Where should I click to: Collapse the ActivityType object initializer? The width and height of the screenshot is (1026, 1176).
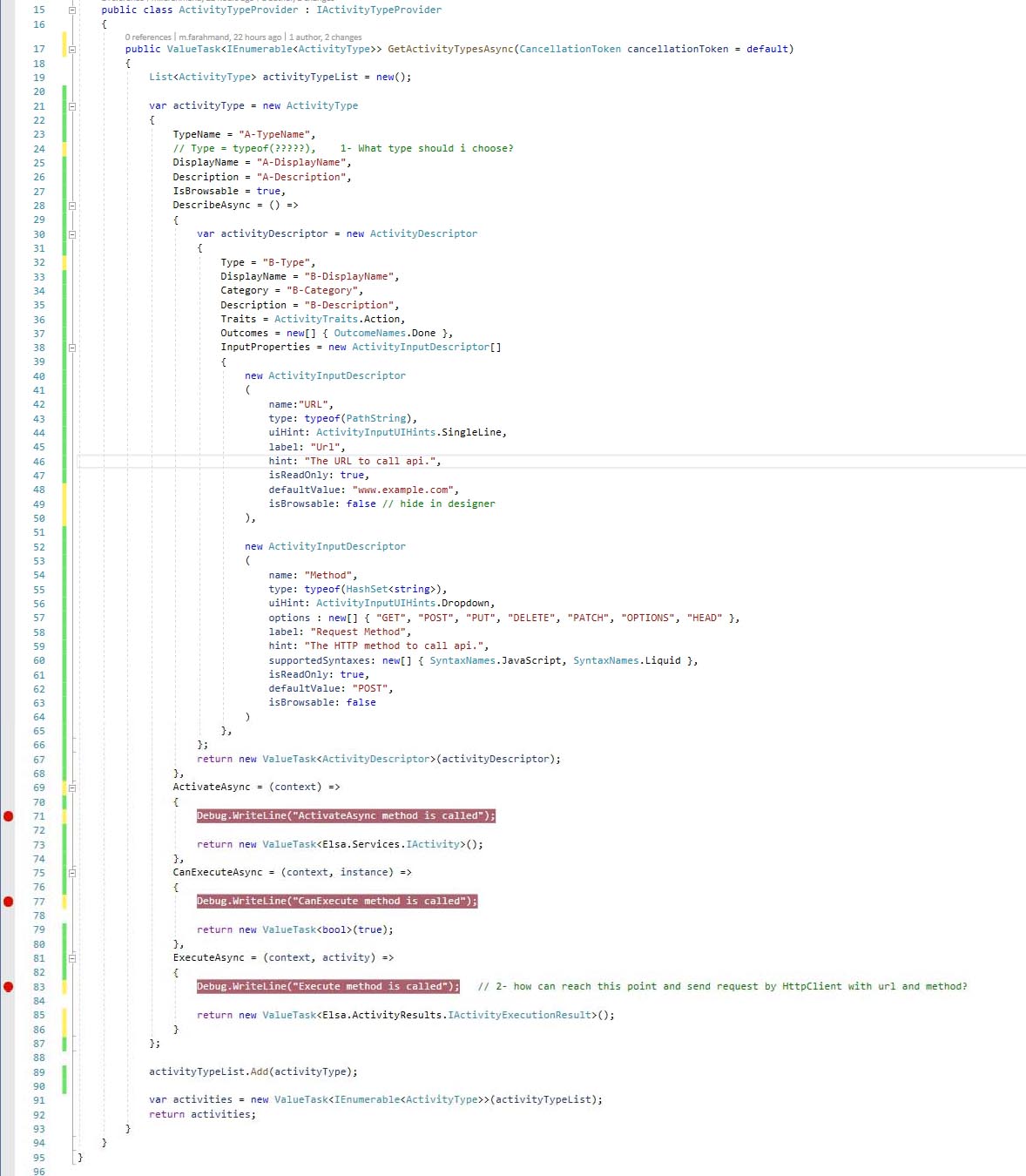pos(74,105)
